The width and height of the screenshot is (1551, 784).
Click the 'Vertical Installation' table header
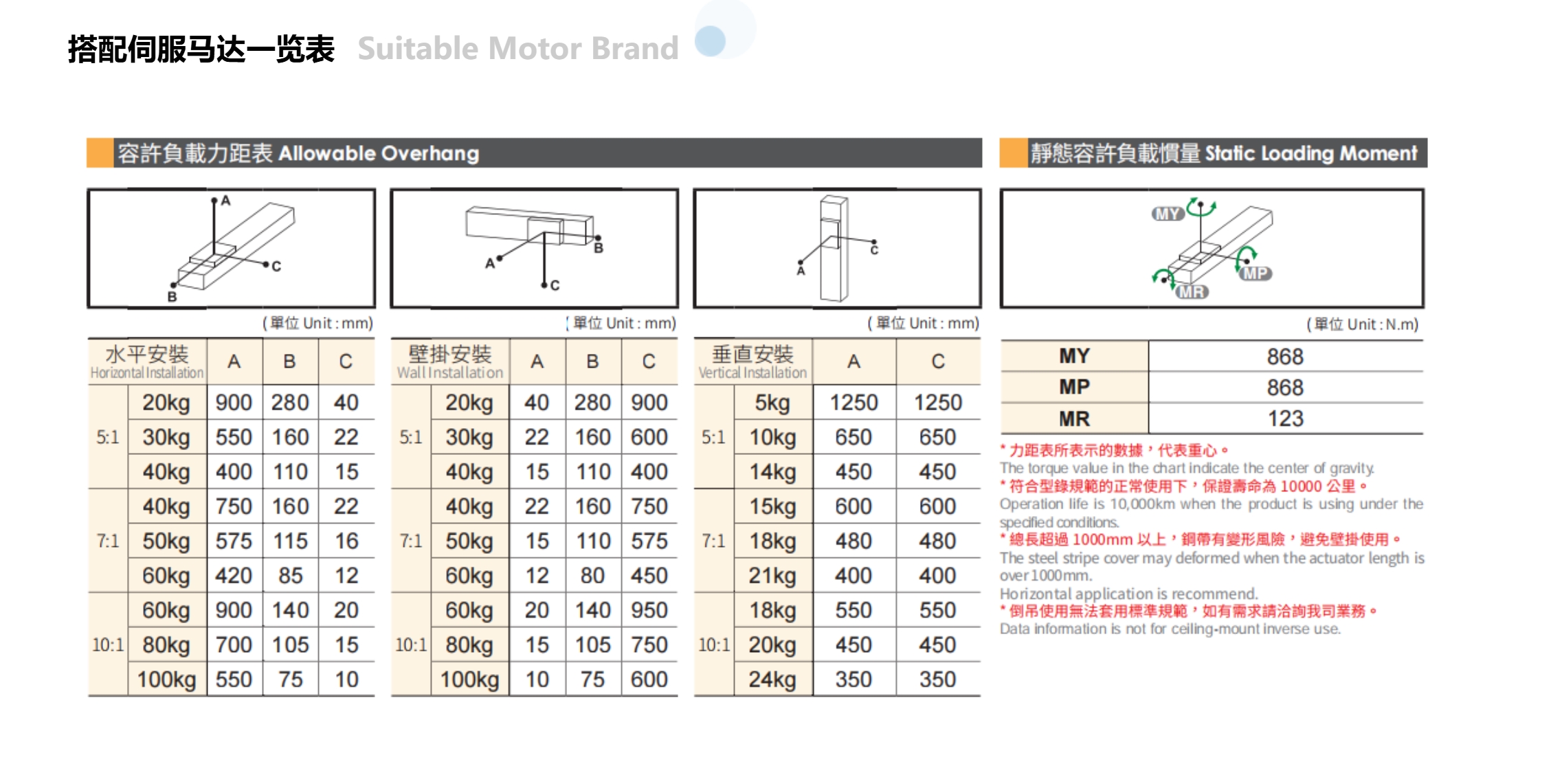pyautogui.click(x=752, y=361)
